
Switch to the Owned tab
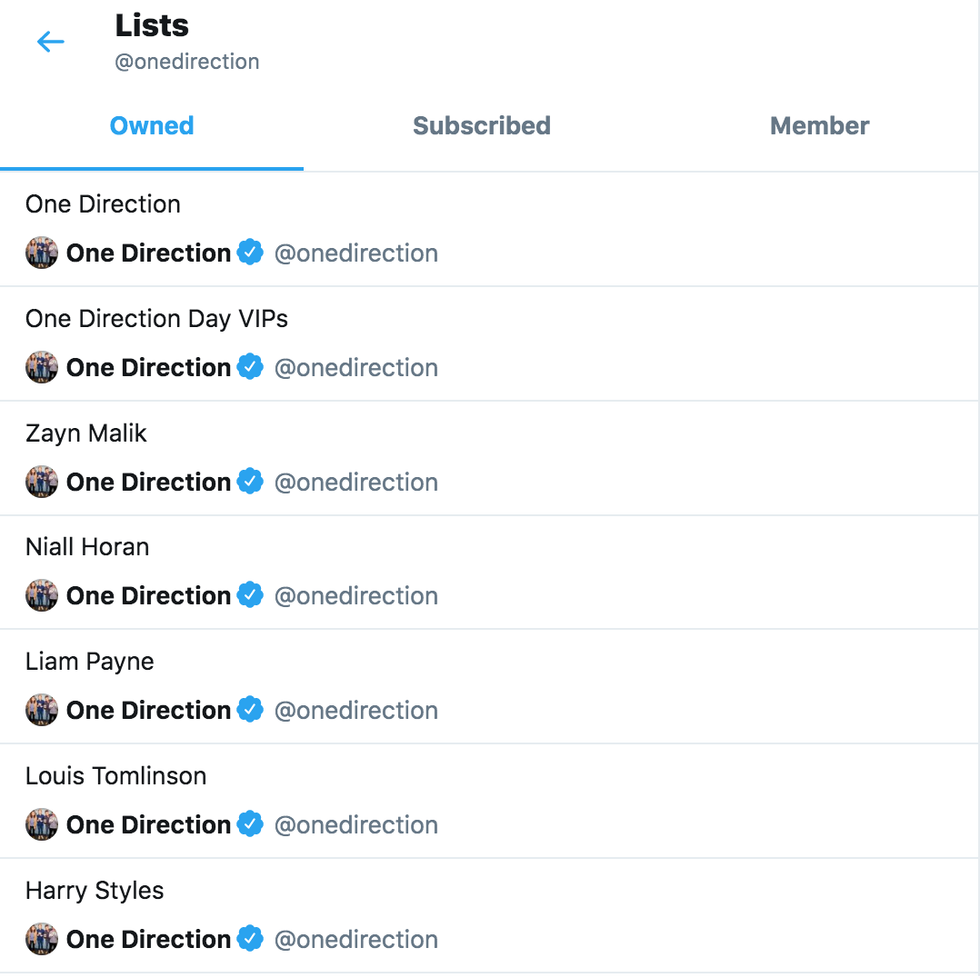152,126
